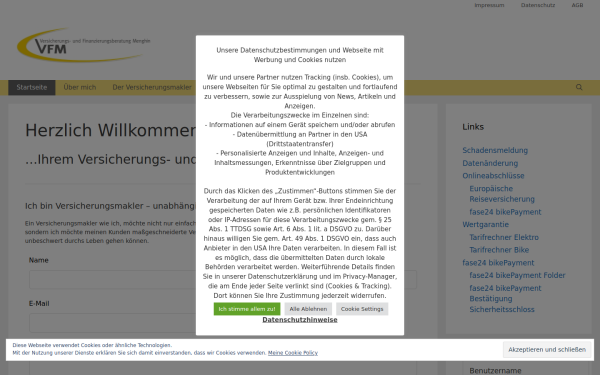Open 'fase24 bikePayment Bestätigung Sicherheitsschloss' link
Screen dimensions: 600x375
click(x=505, y=299)
